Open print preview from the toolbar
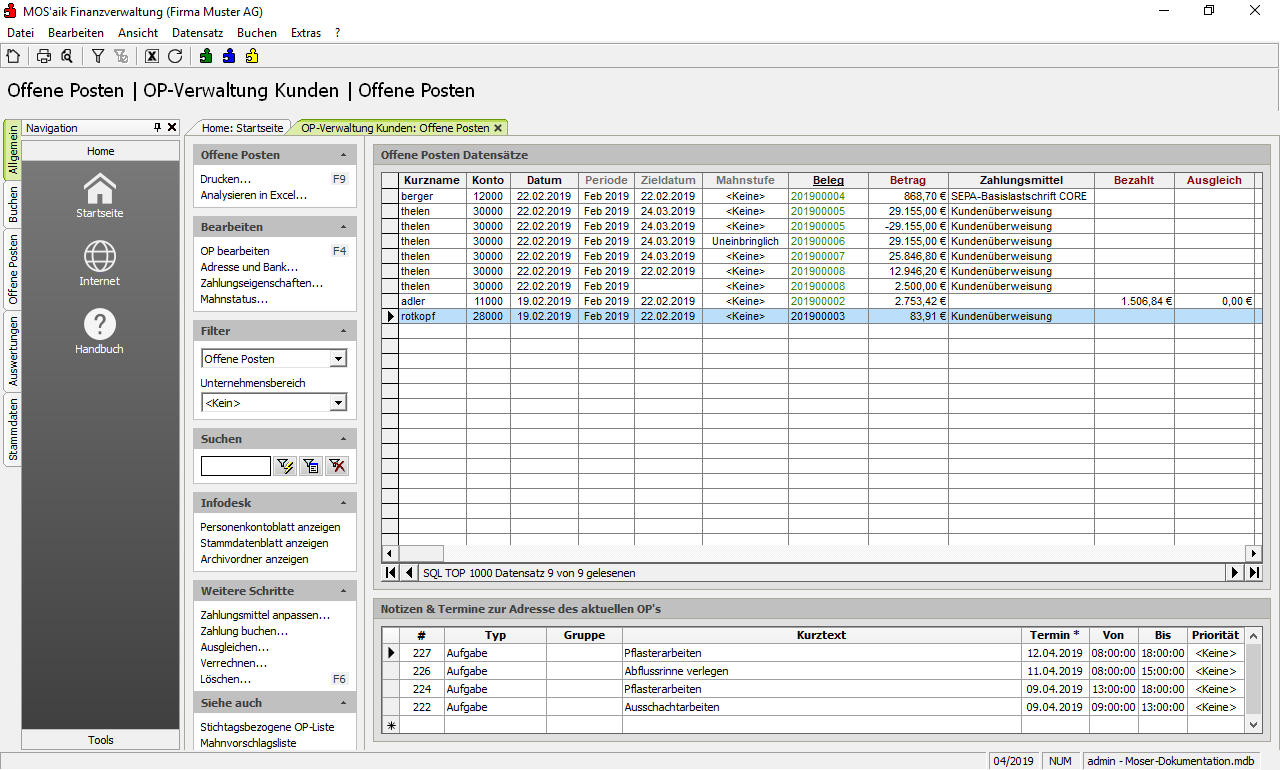 (x=67, y=56)
